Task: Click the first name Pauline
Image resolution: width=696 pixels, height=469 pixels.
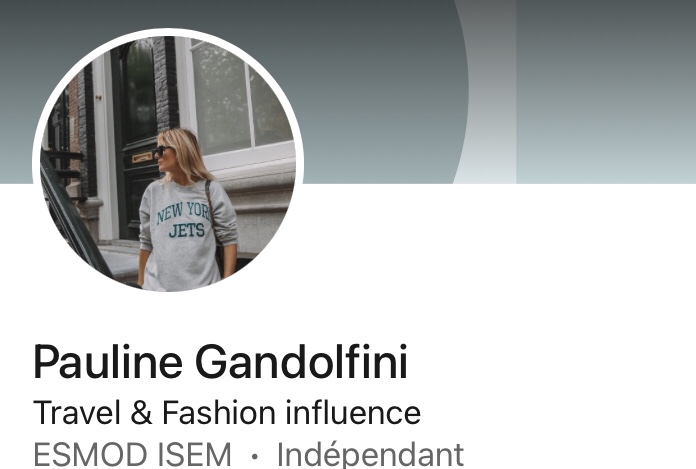Action: tap(108, 362)
